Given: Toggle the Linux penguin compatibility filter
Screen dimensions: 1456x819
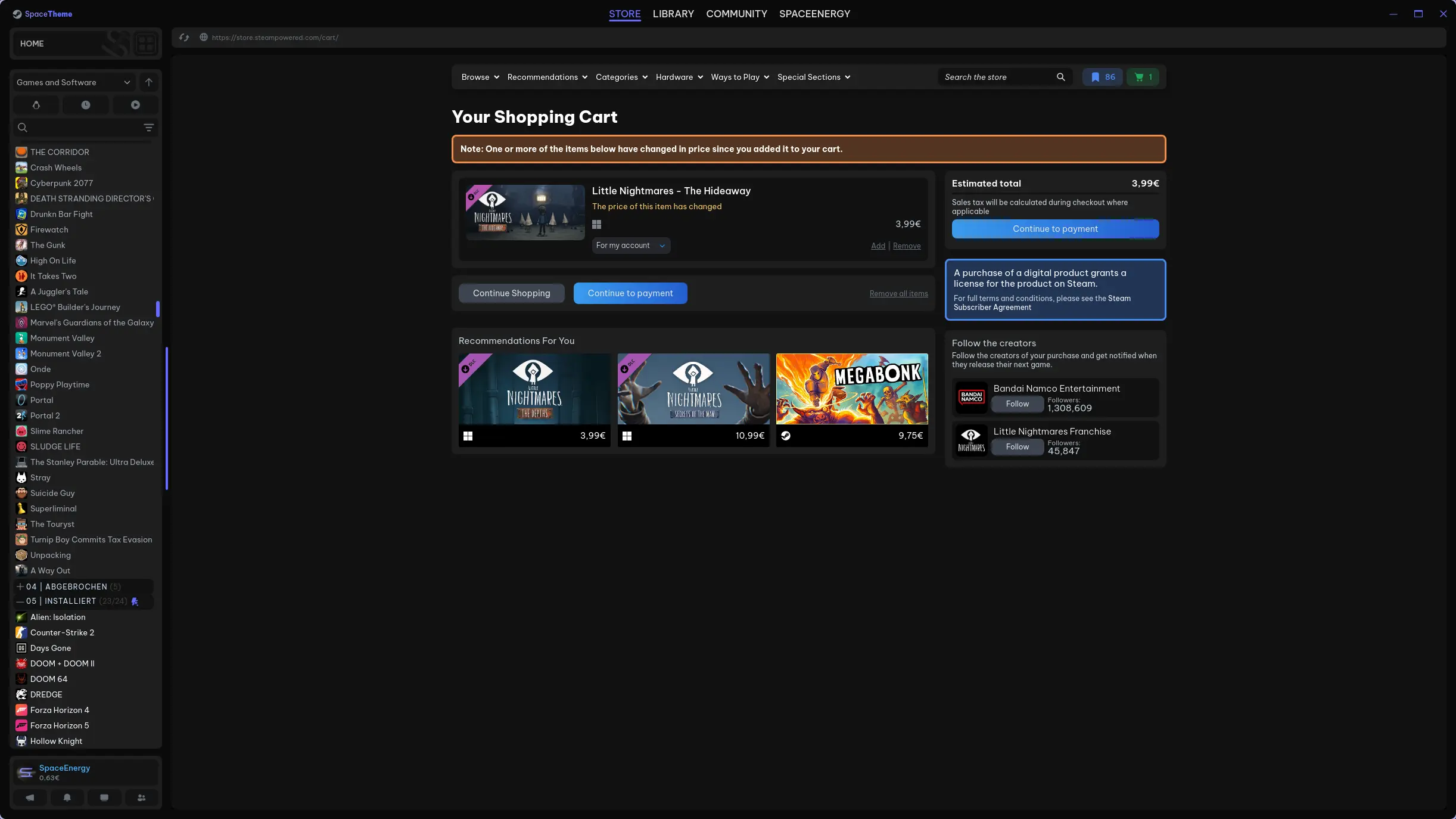Looking at the screenshot, I should 36,105.
